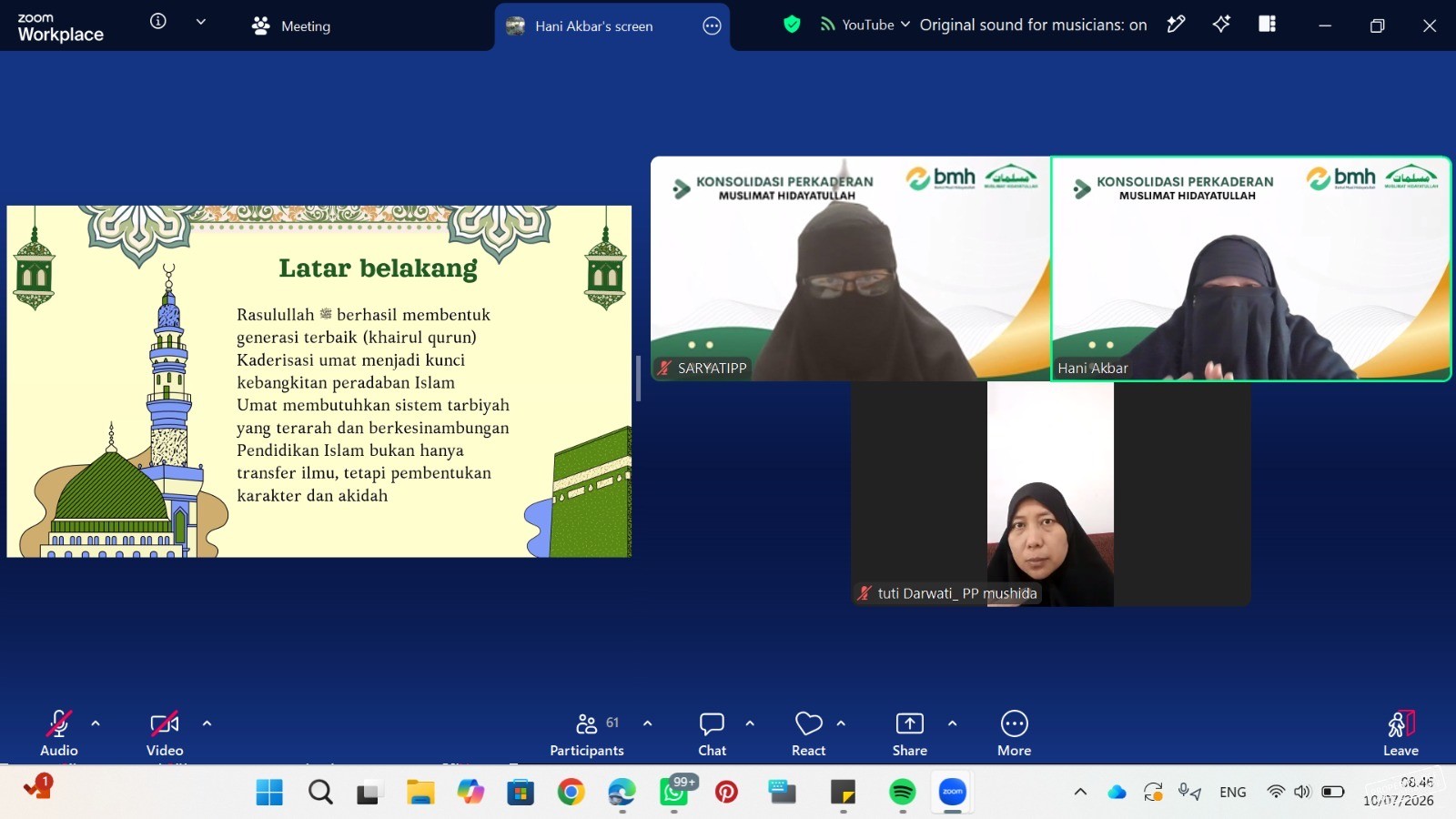Open Sticky Notes from taskbar
Viewport: 1456px width, 819px height.
pos(843,793)
